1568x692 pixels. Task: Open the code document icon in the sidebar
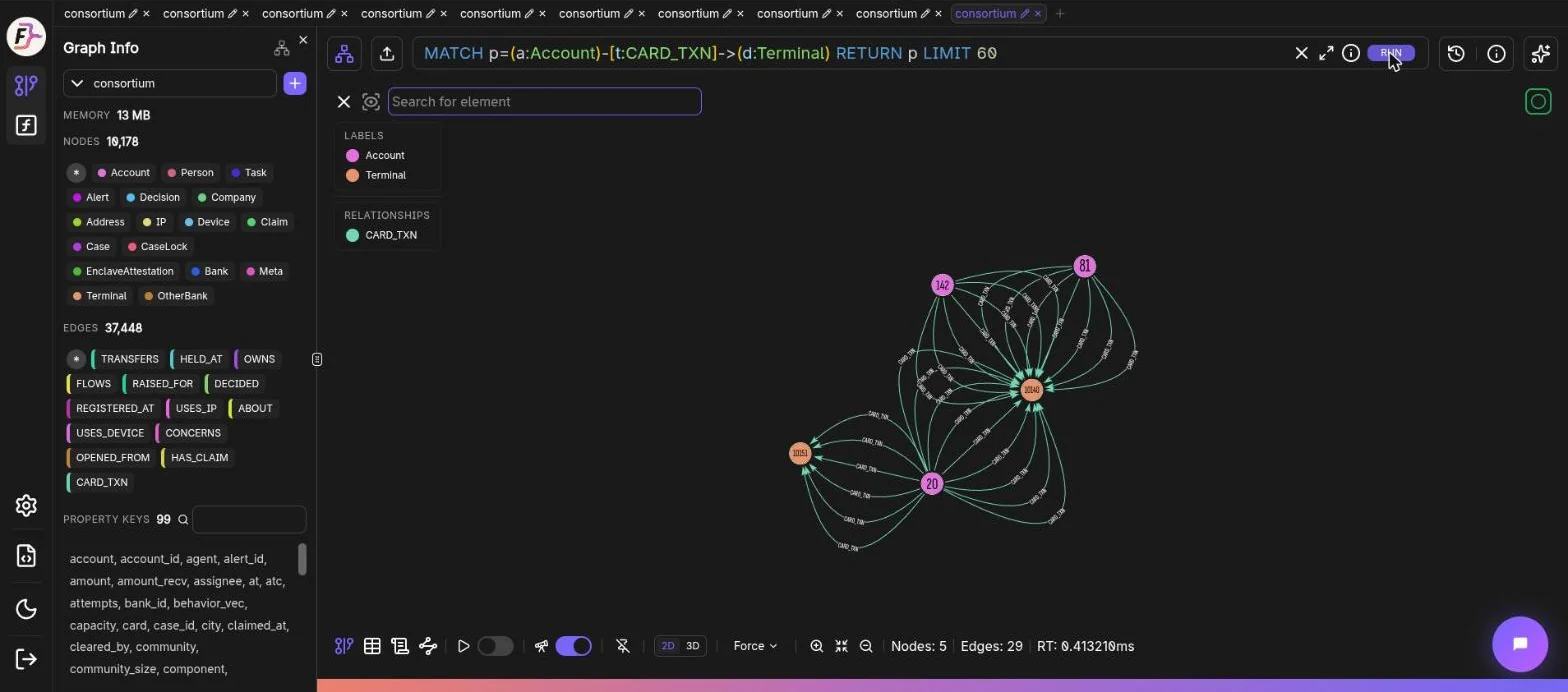(x=26, y=556)
